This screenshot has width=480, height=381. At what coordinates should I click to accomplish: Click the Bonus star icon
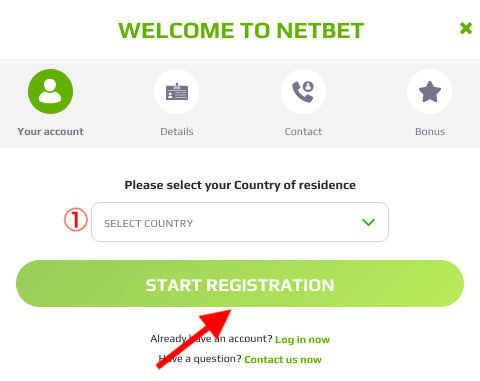click(430, 91)
